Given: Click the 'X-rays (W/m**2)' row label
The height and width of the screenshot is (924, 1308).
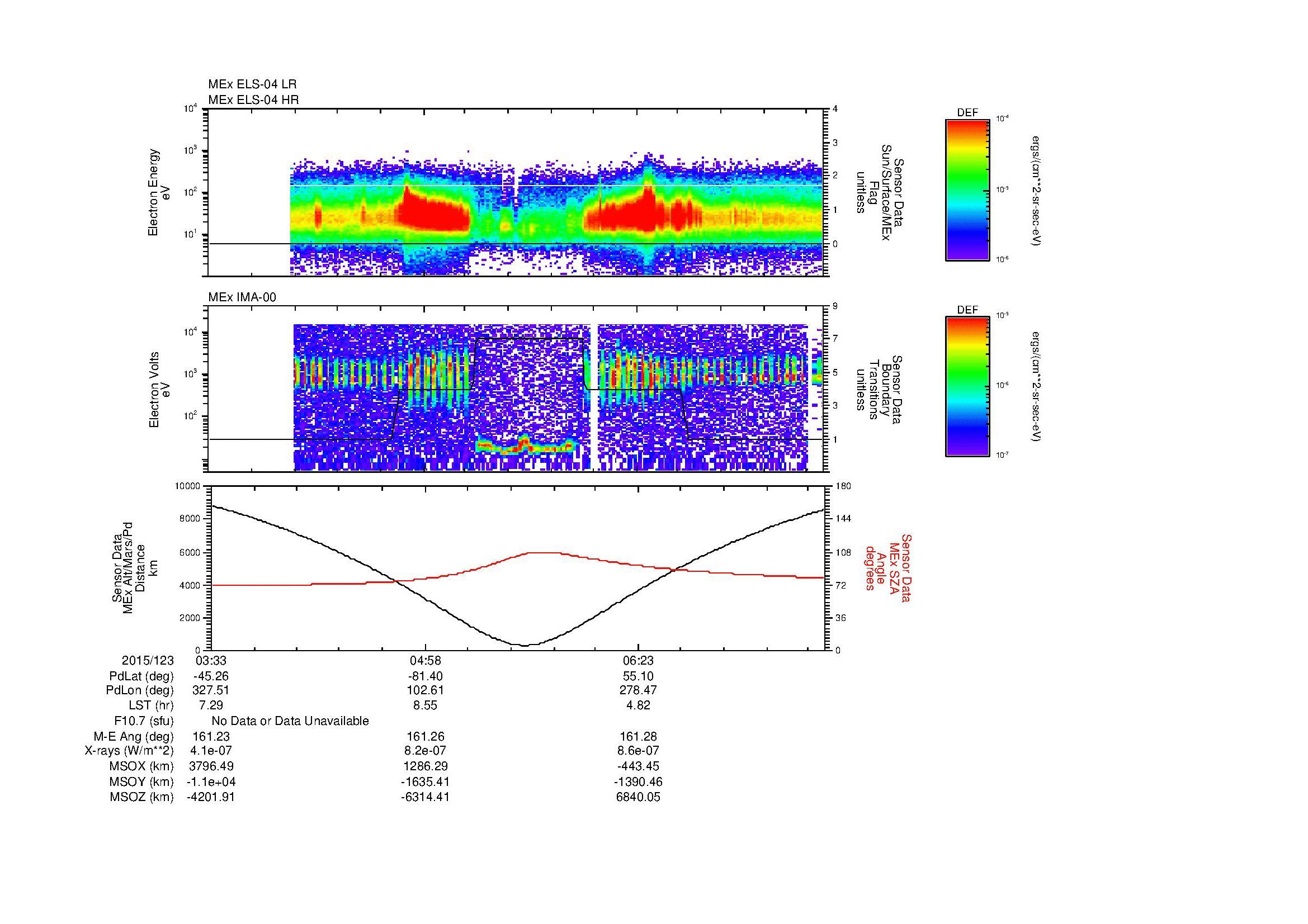Looking at the screenshot, I should pyautogui.click(x=129, y=751).
